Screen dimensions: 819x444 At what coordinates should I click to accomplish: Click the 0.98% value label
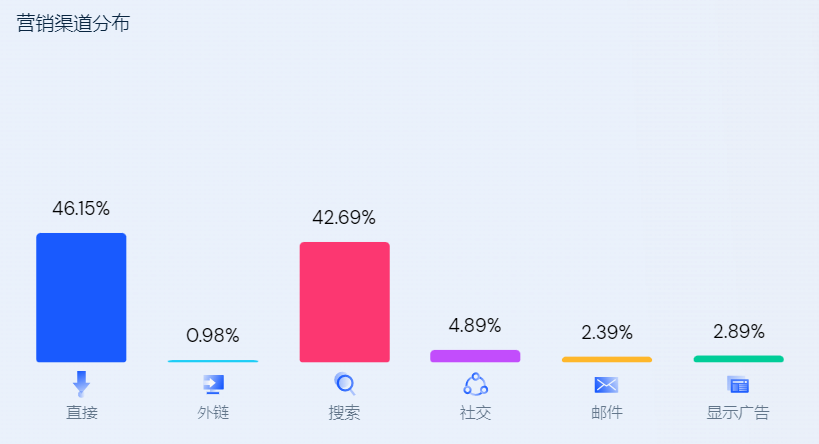point(213,336)
